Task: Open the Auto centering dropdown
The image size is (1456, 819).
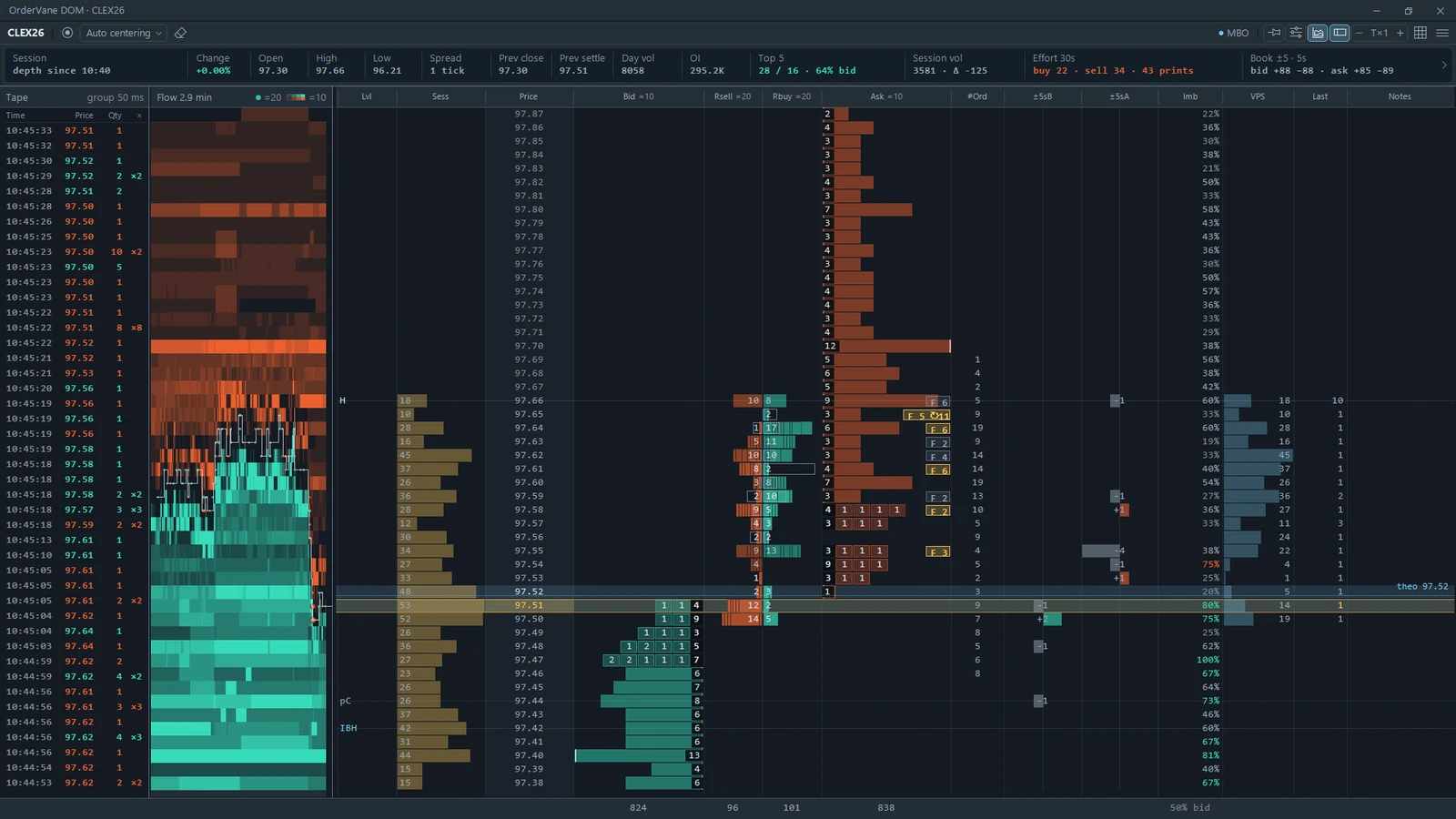Action: [123, 33]
